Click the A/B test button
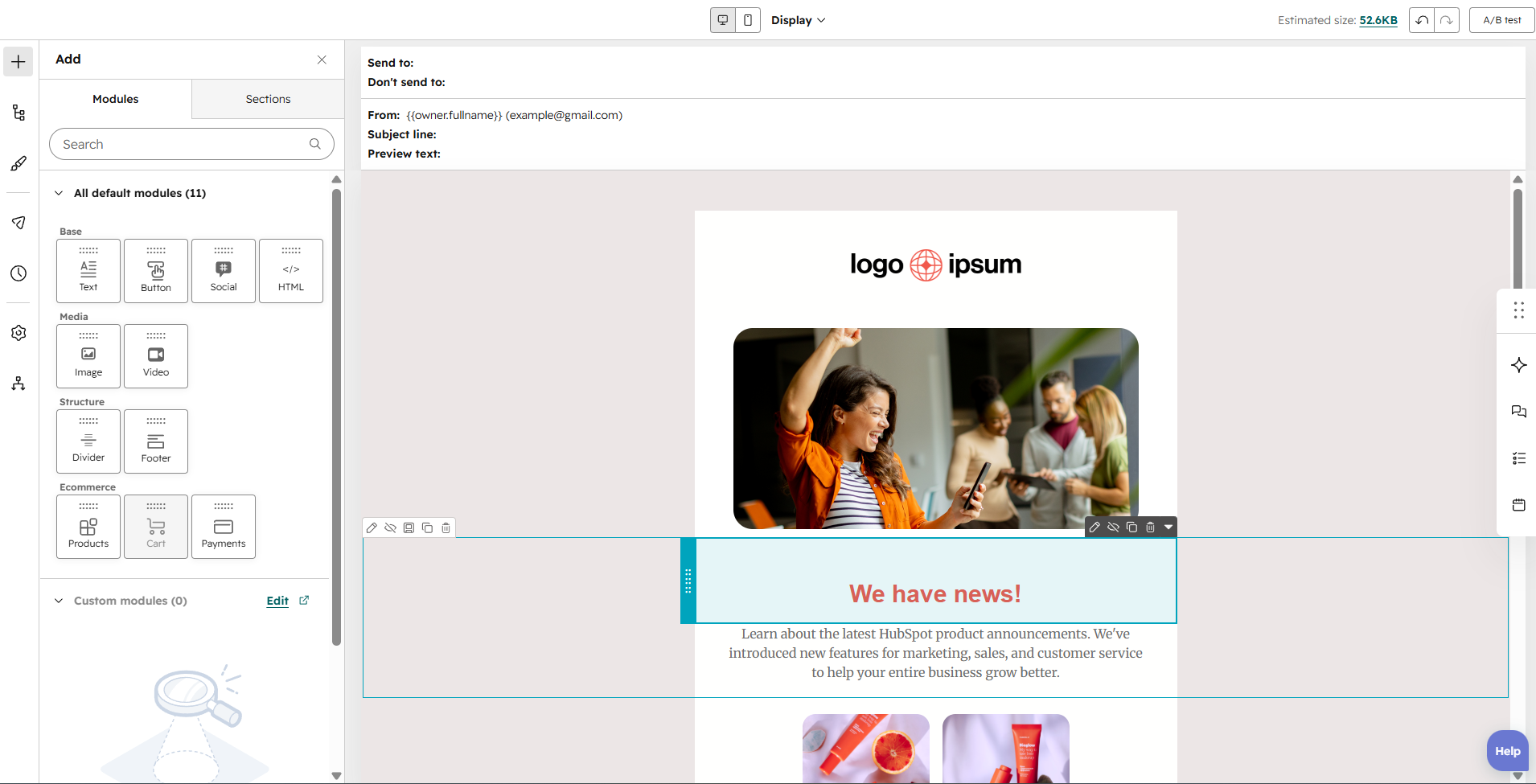This screenshot has width=1536, height=784. pyautogui.click(x=1501, y=20)
